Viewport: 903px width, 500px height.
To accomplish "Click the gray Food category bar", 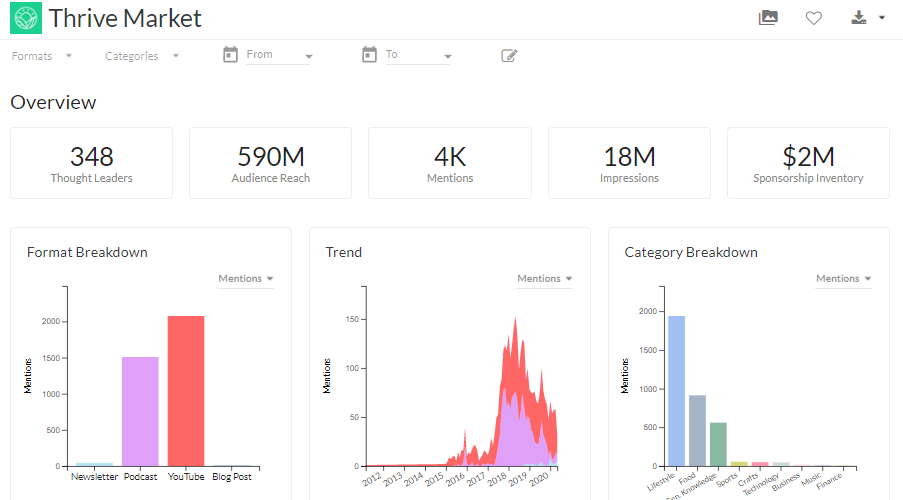I will [697, 430].
